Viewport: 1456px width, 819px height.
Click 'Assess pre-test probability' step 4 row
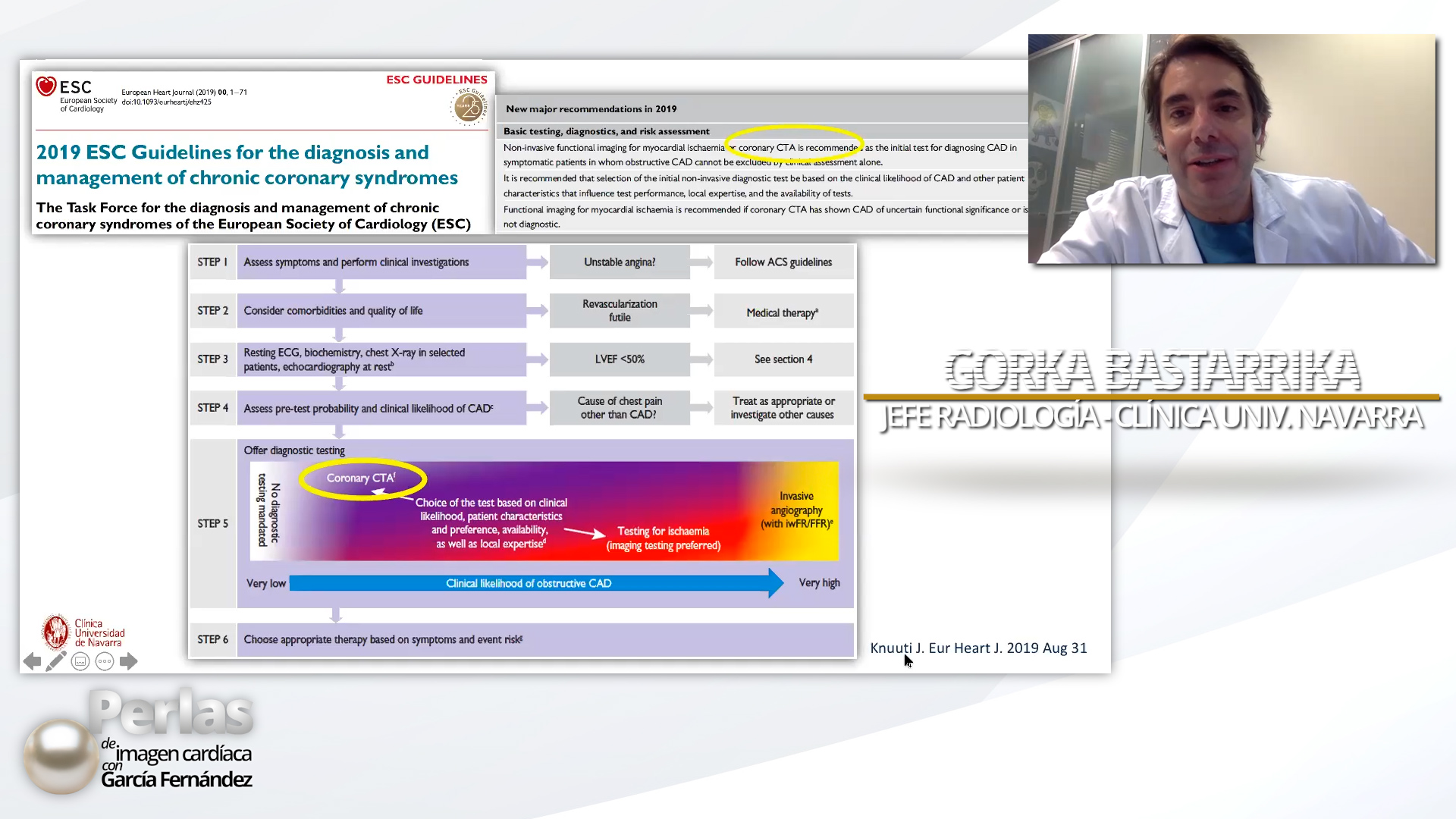[x=381, y=408]
